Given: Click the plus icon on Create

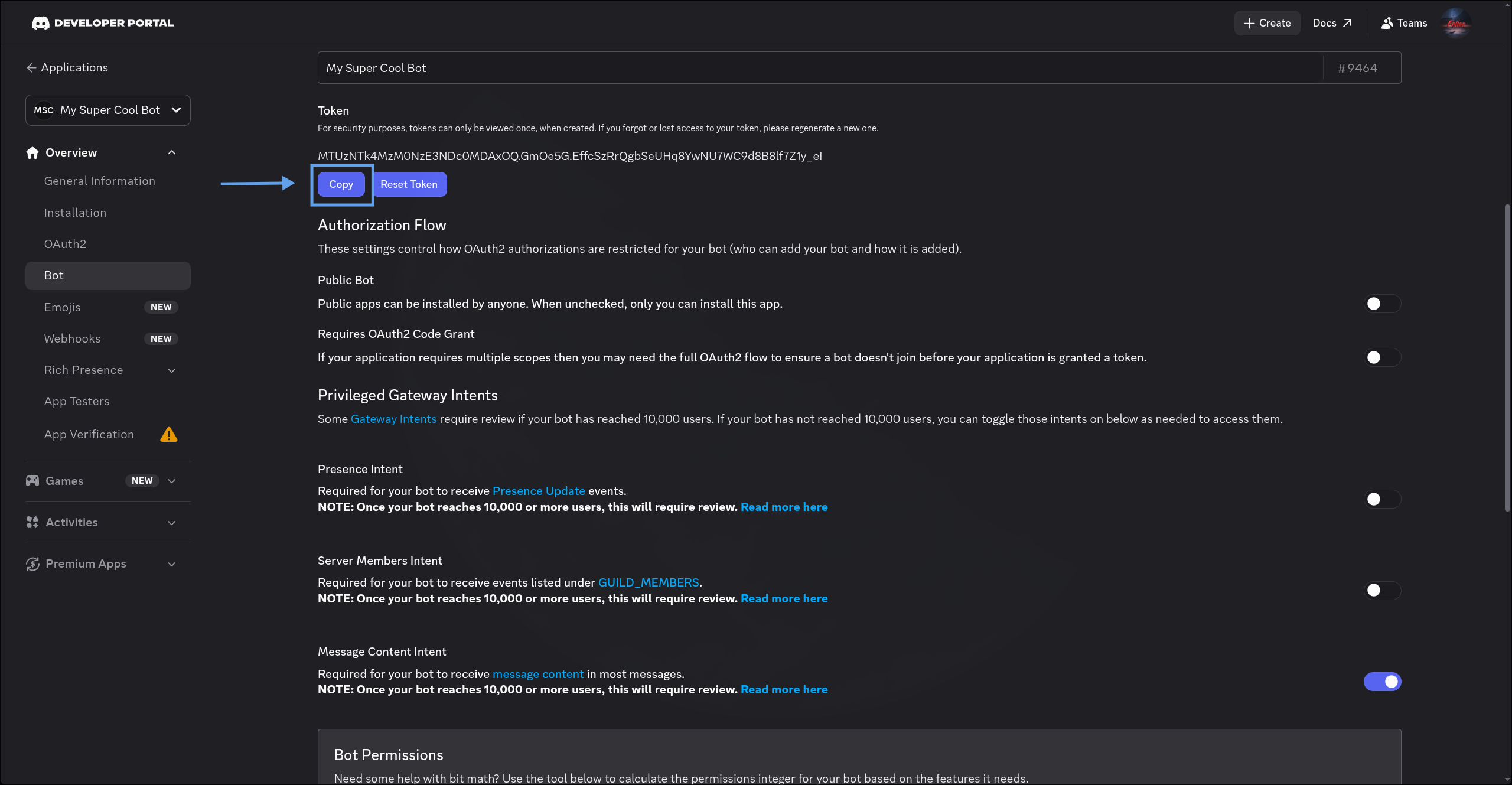Looking at the screenshot, I should (x=1249, y=23).
